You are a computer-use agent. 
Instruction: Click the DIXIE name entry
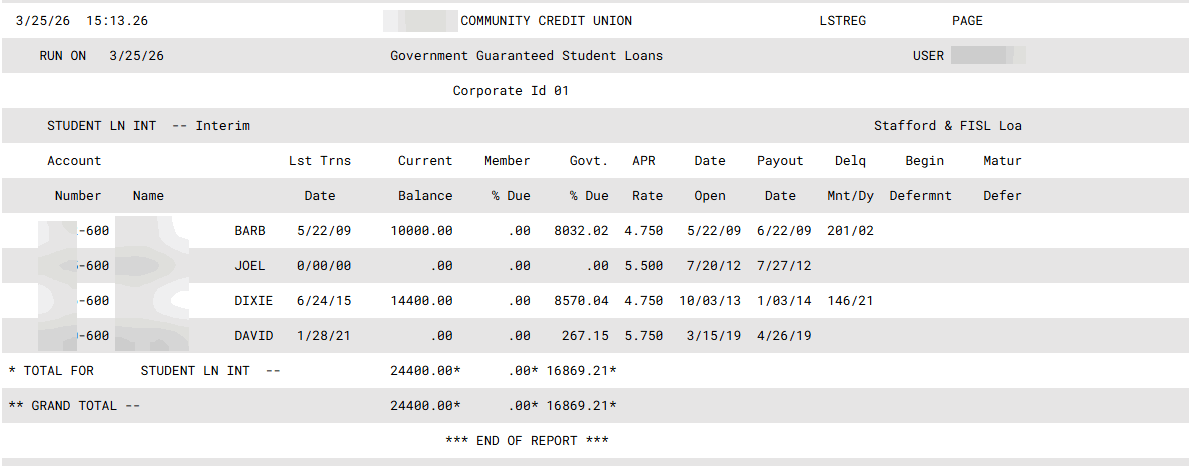[x=254, y=301]
